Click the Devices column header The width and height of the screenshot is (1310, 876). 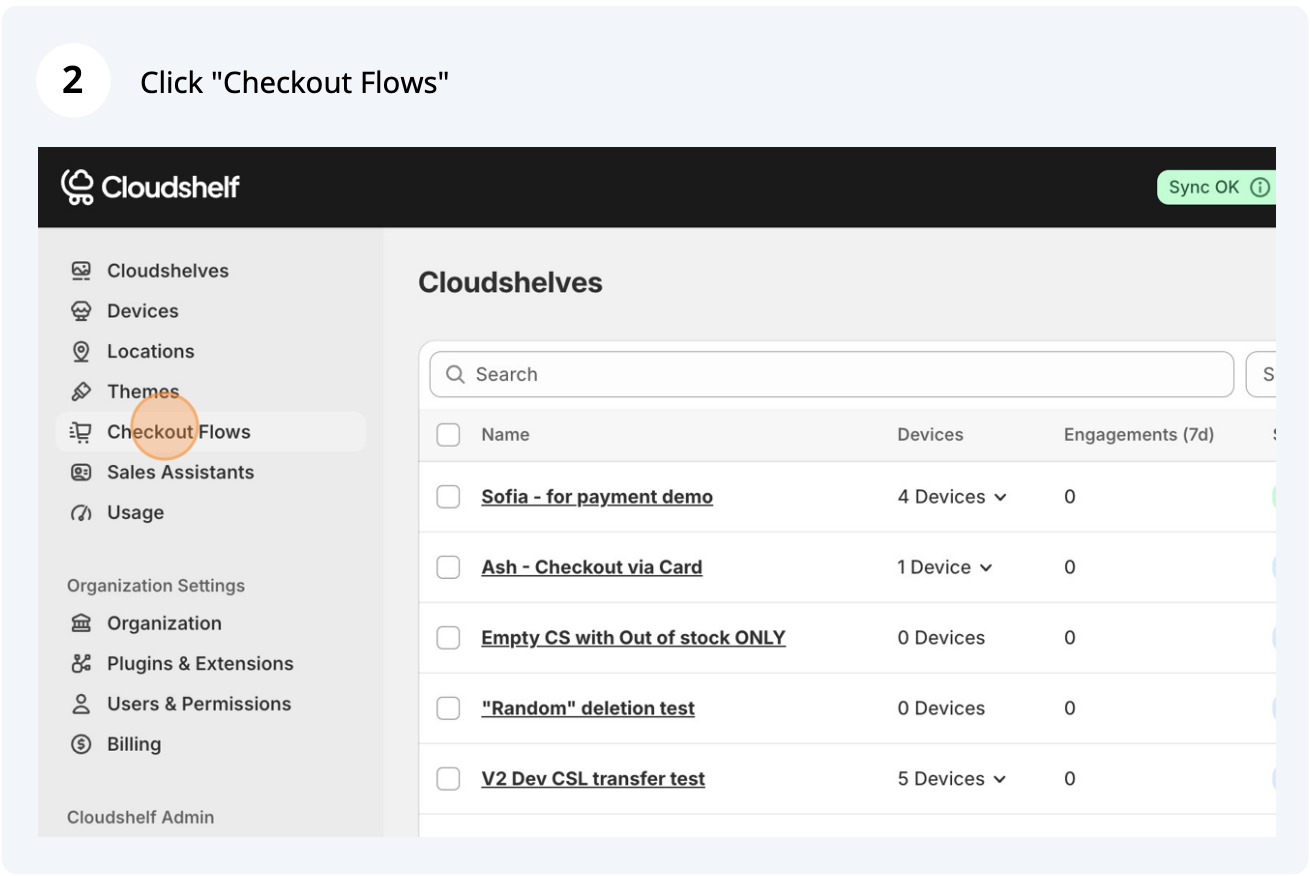tap(930, 435)
